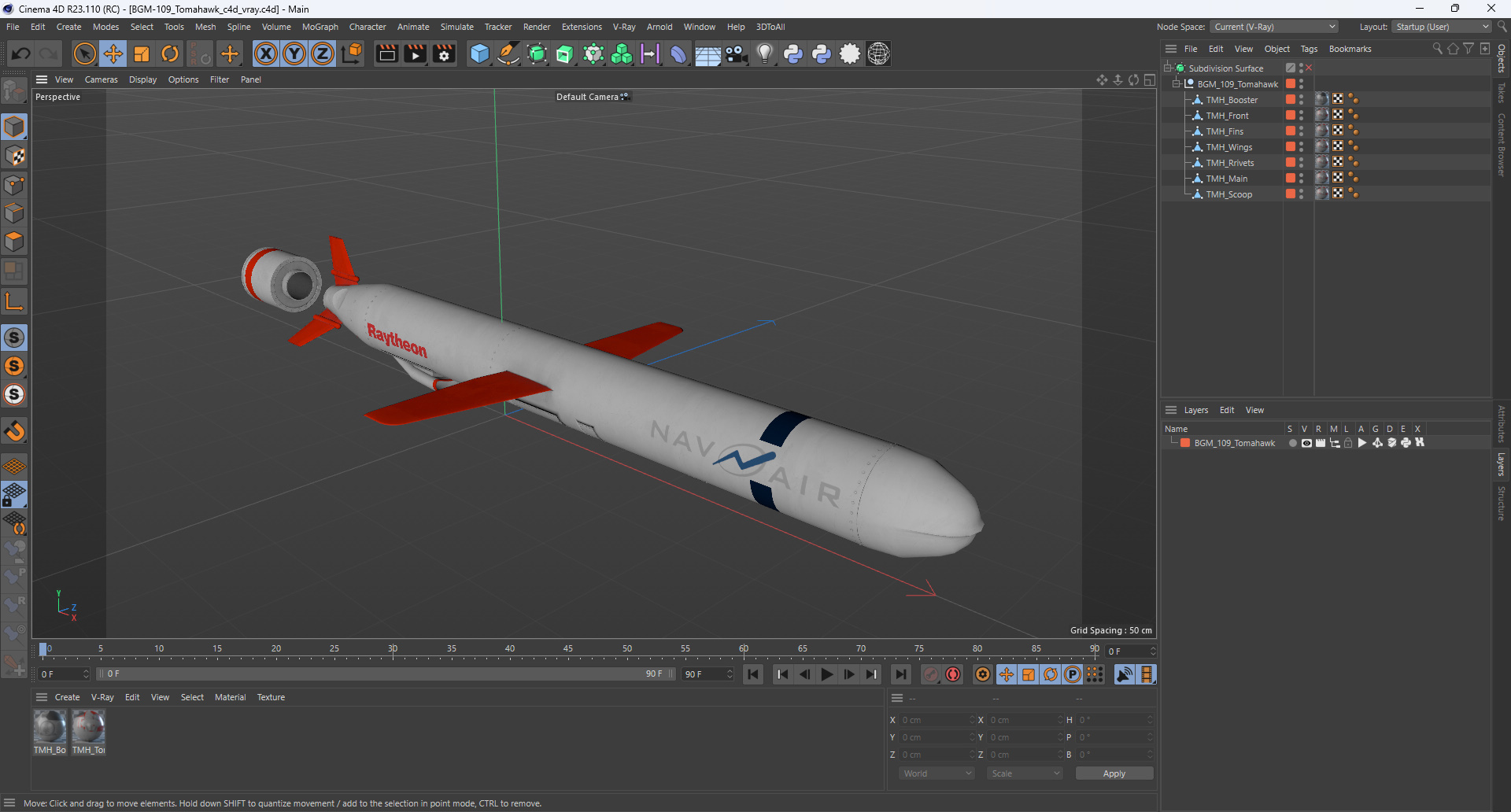
Task: Open Layout Startup dropdown
Action: click(x=1443, y=27)
